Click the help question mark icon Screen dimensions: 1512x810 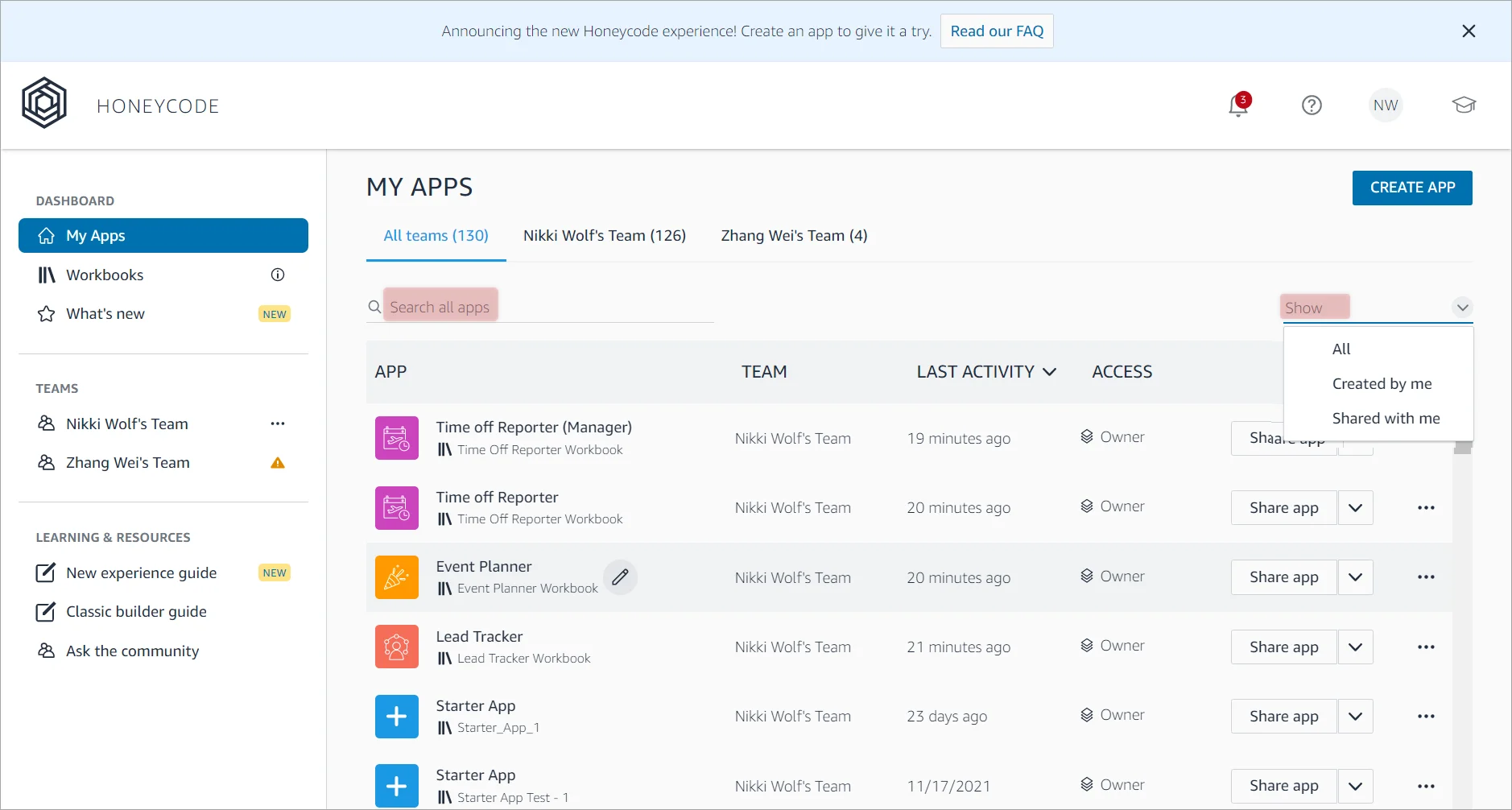pos(1312,105)
